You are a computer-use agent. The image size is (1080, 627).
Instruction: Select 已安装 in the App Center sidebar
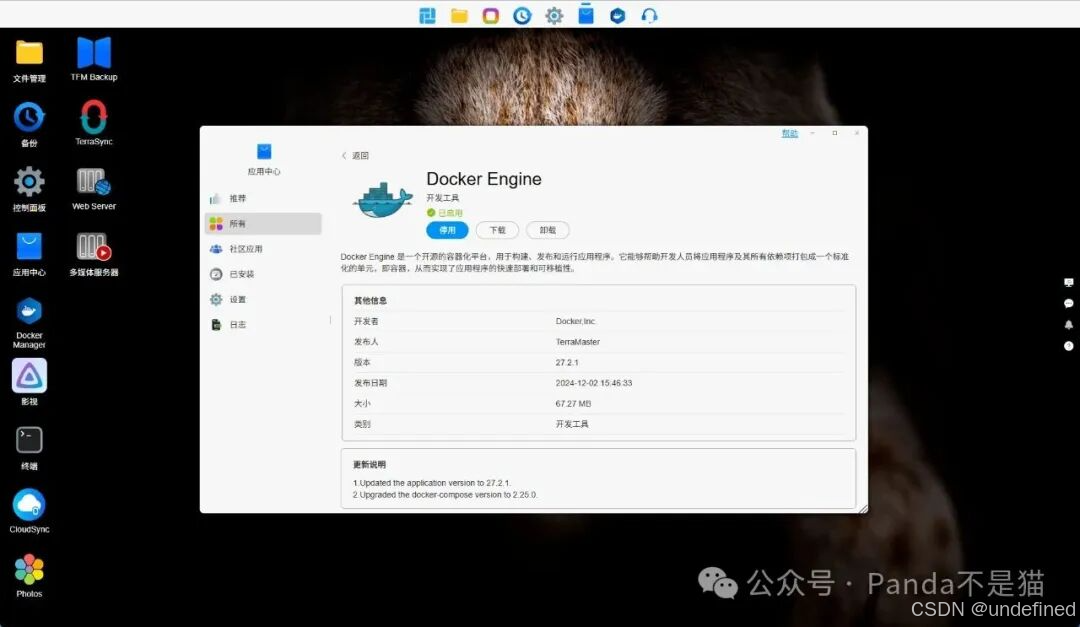coord(263,274)
